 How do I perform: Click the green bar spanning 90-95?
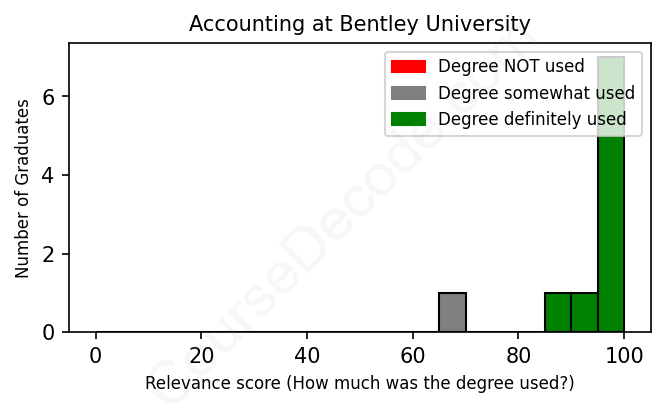coord(584,312)
